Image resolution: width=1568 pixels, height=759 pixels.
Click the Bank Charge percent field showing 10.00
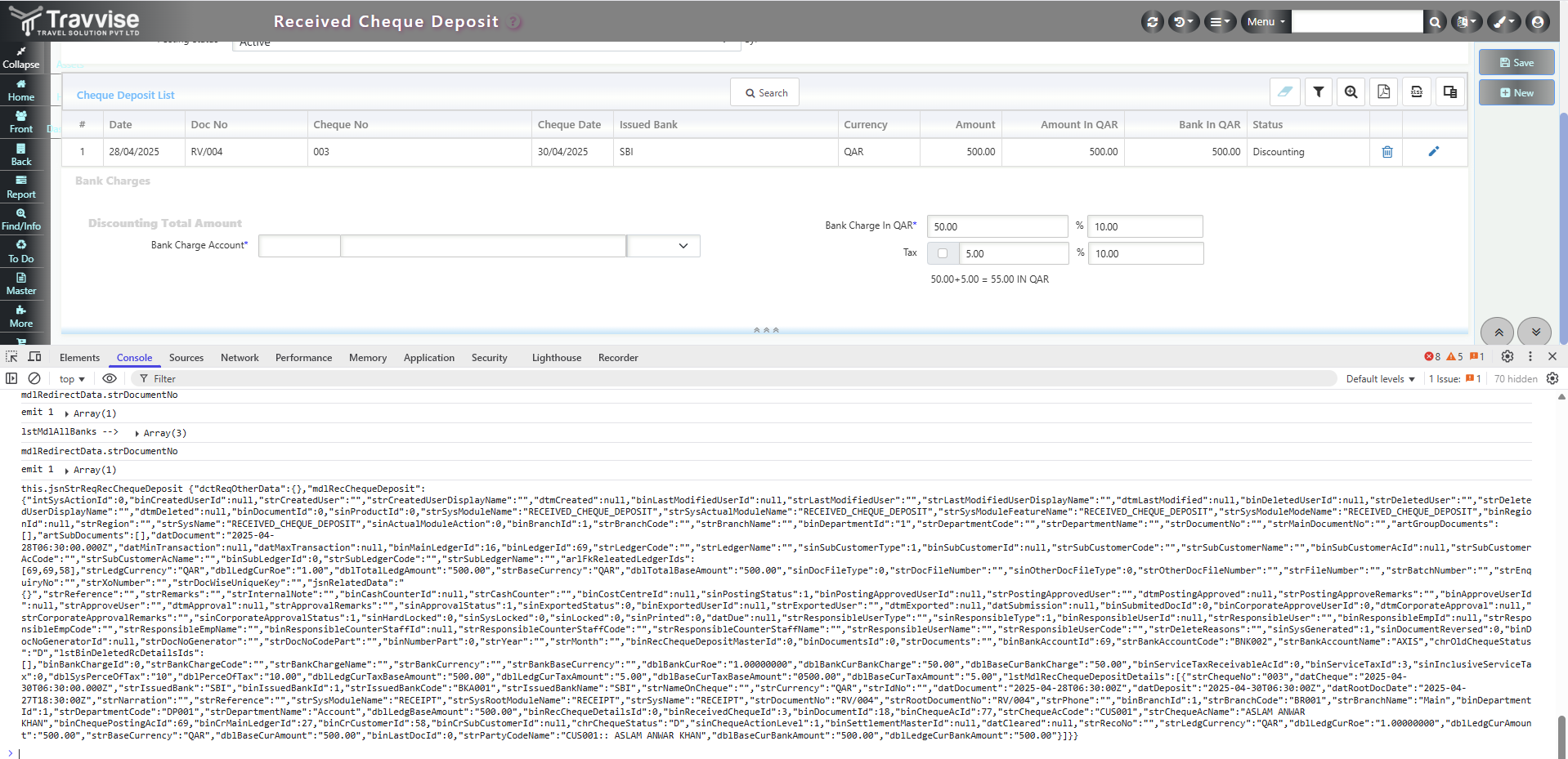pos(1145,226)
